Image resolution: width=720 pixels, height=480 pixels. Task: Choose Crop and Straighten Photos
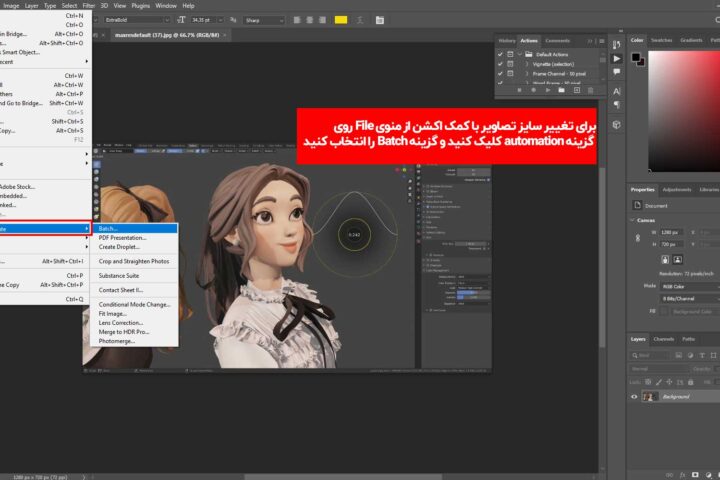134,261
